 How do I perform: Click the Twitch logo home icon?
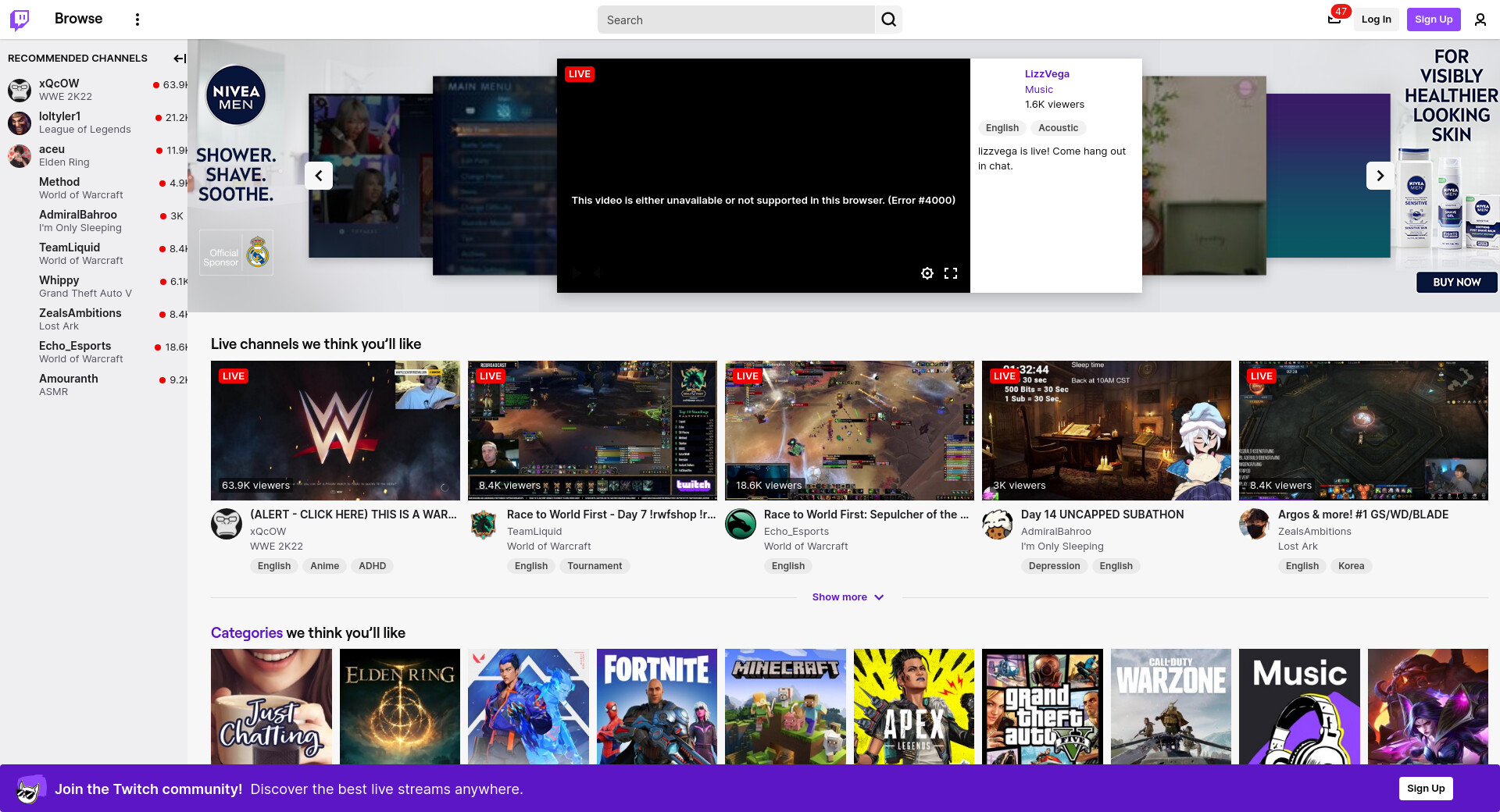point(20,20)
